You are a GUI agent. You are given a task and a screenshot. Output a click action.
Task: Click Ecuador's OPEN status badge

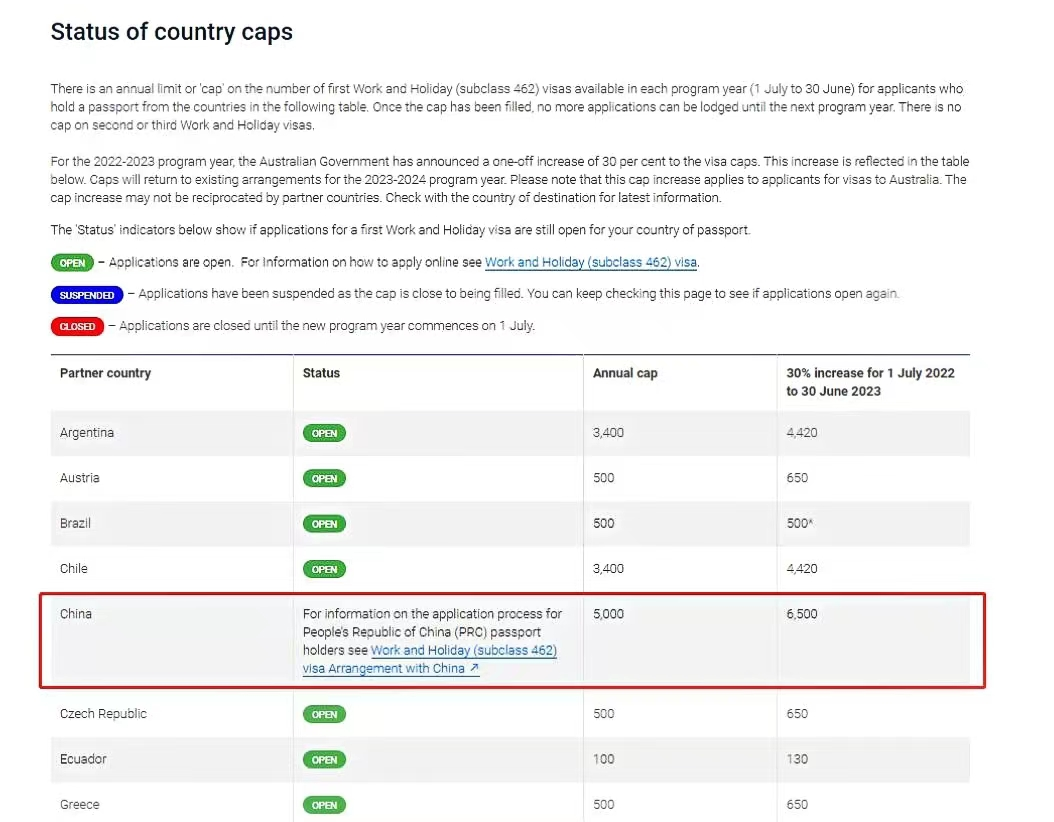(x=324, y=759)
